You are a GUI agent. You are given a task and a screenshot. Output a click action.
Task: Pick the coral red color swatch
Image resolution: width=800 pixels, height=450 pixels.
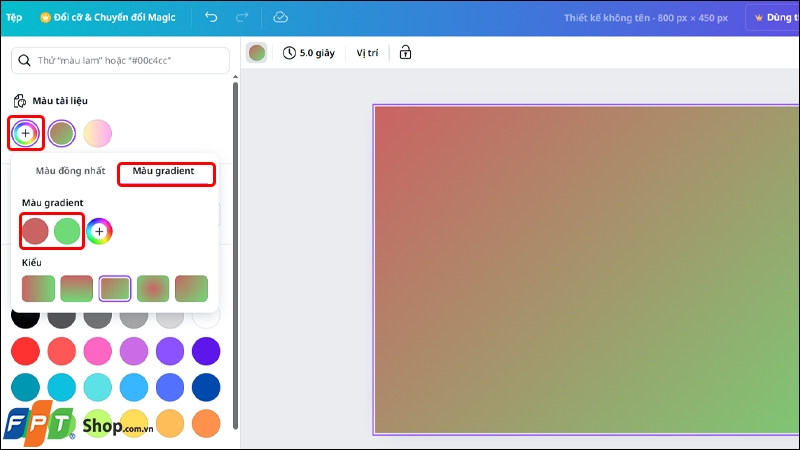(x=62, y=351)
